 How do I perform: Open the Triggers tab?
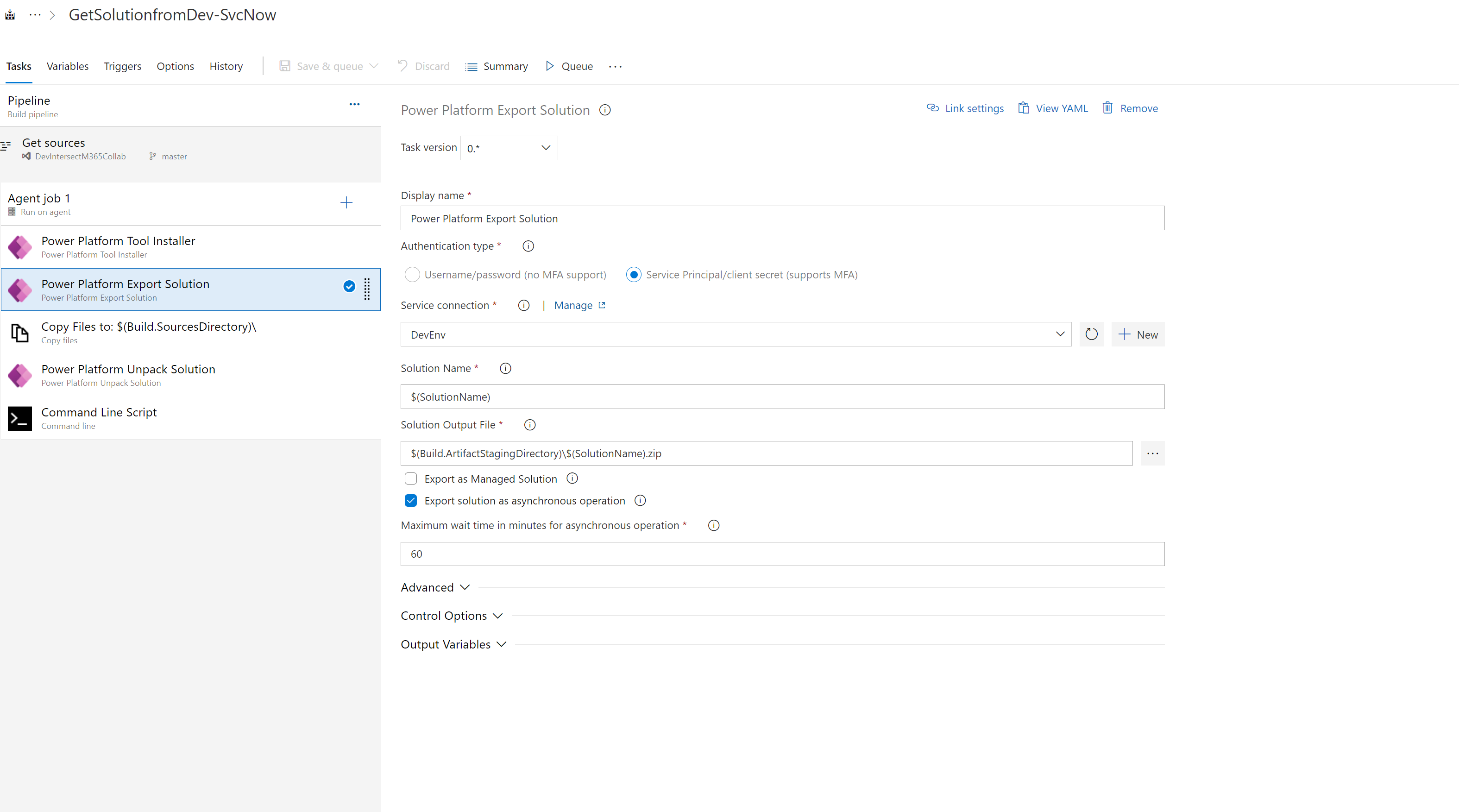point(122,66)
